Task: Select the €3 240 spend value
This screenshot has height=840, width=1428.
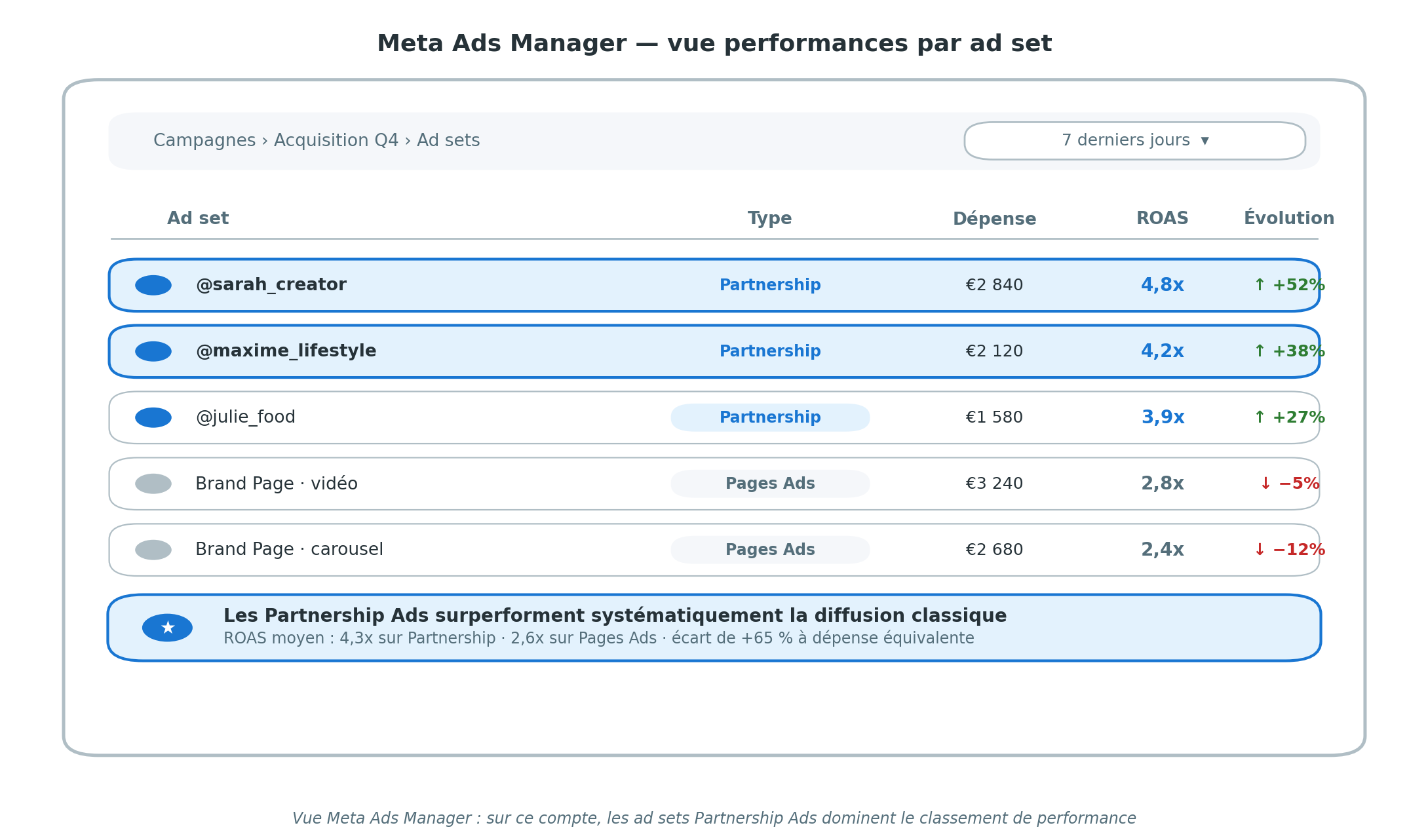Action: pyautogui.click(x=994, y=484)
